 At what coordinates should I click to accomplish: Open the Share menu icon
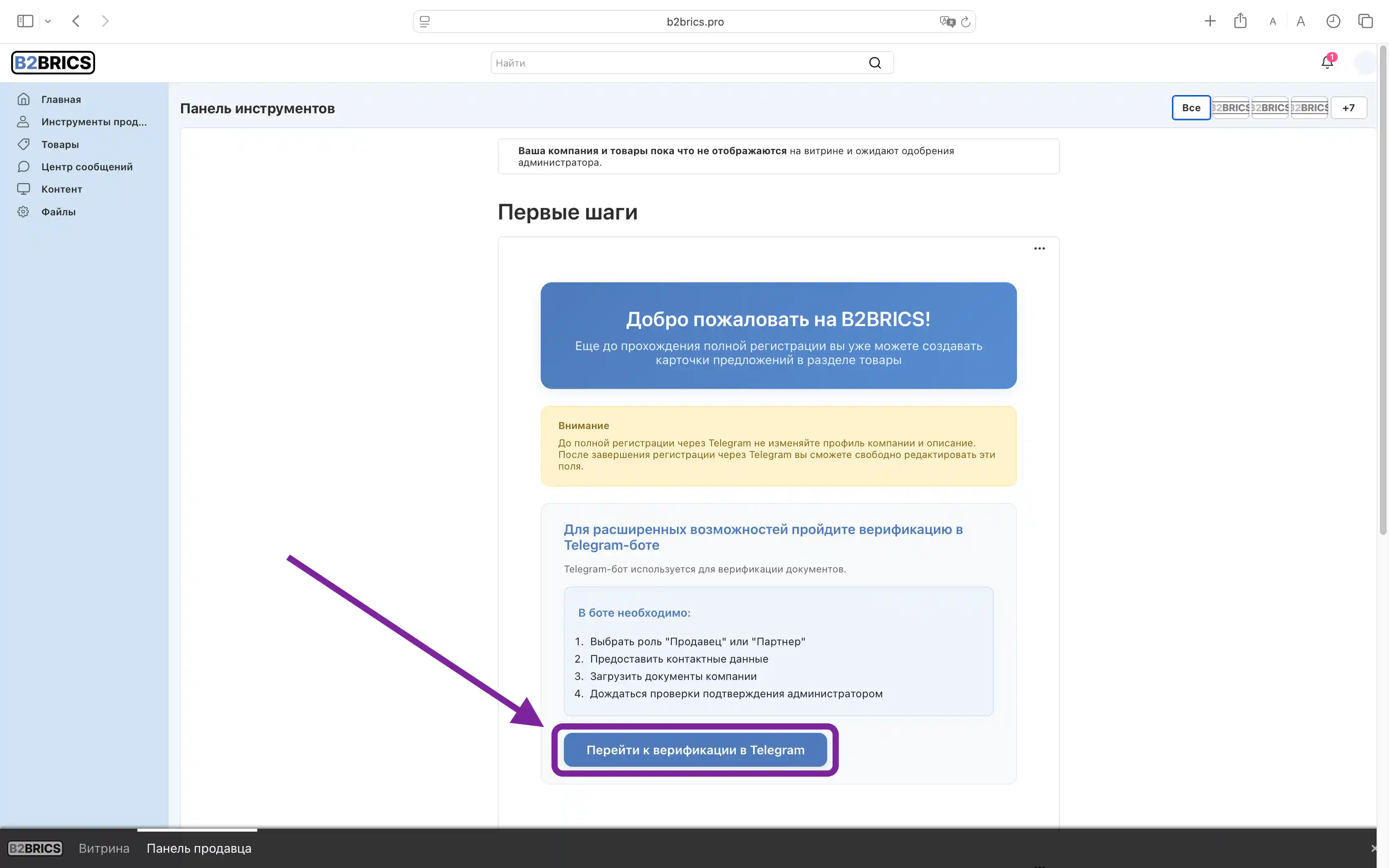click(1240, 21)
